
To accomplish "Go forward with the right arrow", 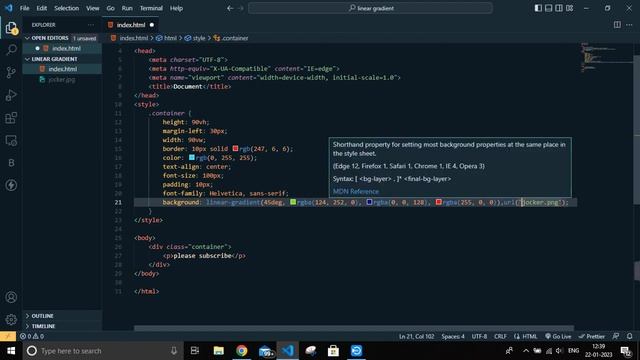I will (241, 8).
